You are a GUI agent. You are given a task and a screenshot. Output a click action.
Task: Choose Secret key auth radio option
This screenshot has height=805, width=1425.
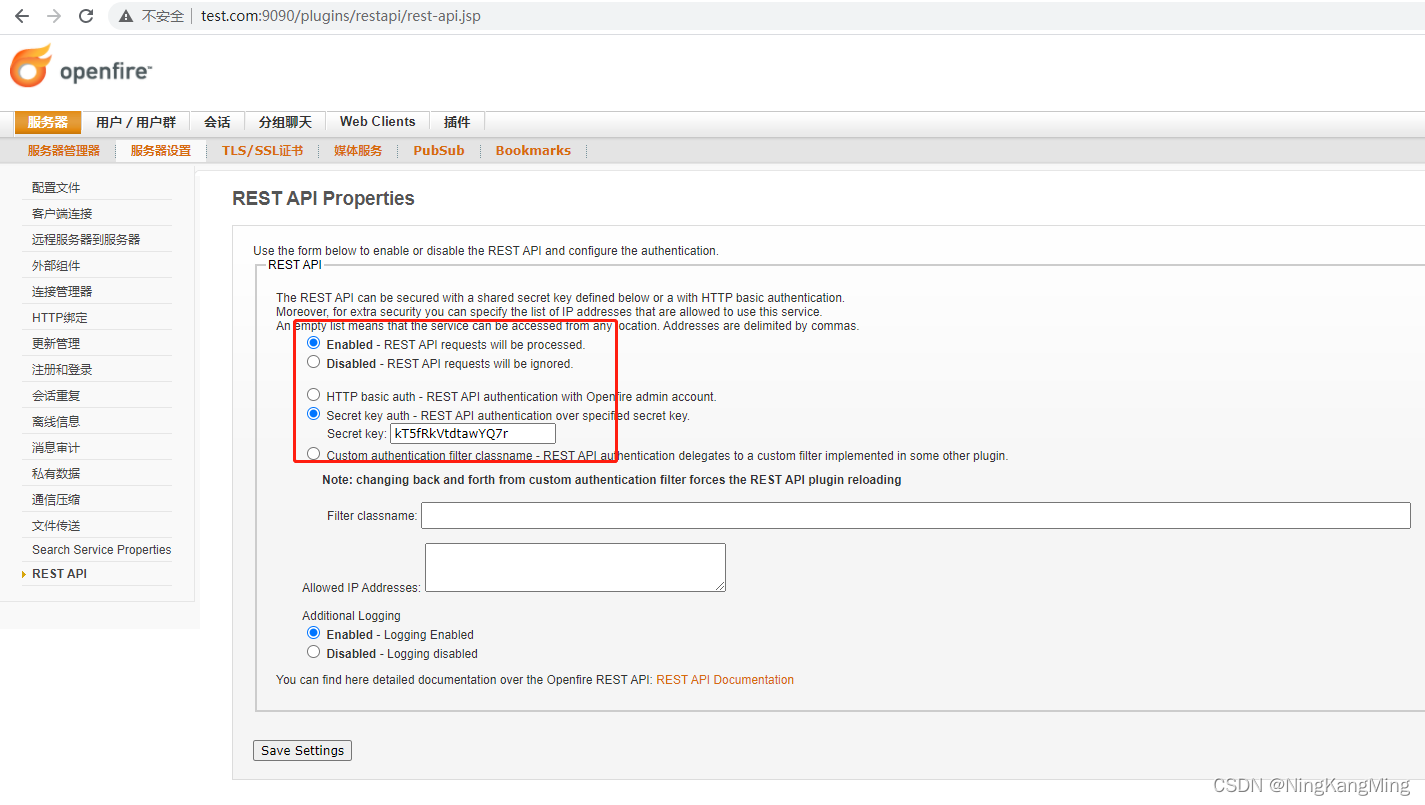click(x=314, y=414)
